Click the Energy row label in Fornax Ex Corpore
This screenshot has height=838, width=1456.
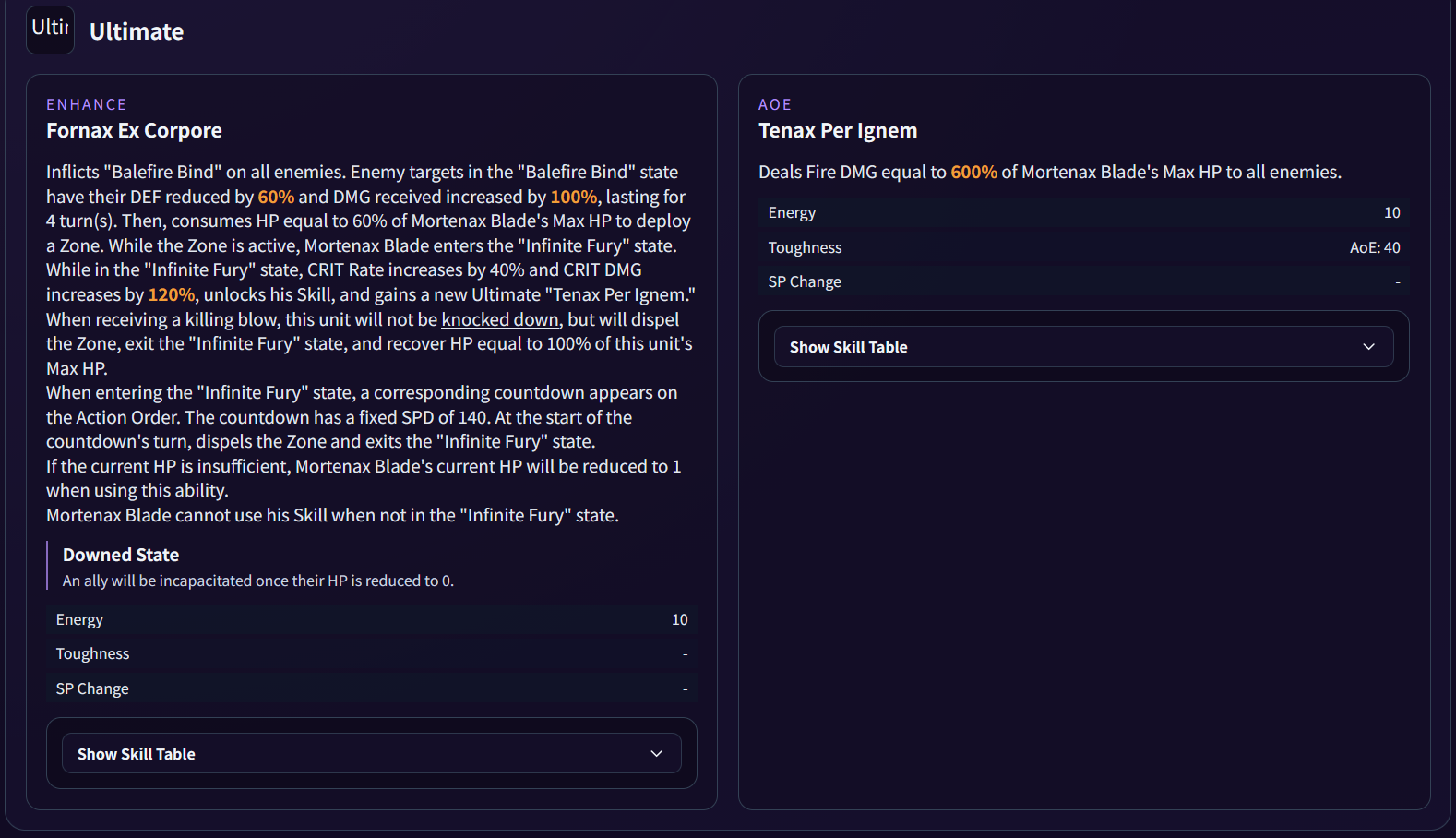tap(79, 619)
